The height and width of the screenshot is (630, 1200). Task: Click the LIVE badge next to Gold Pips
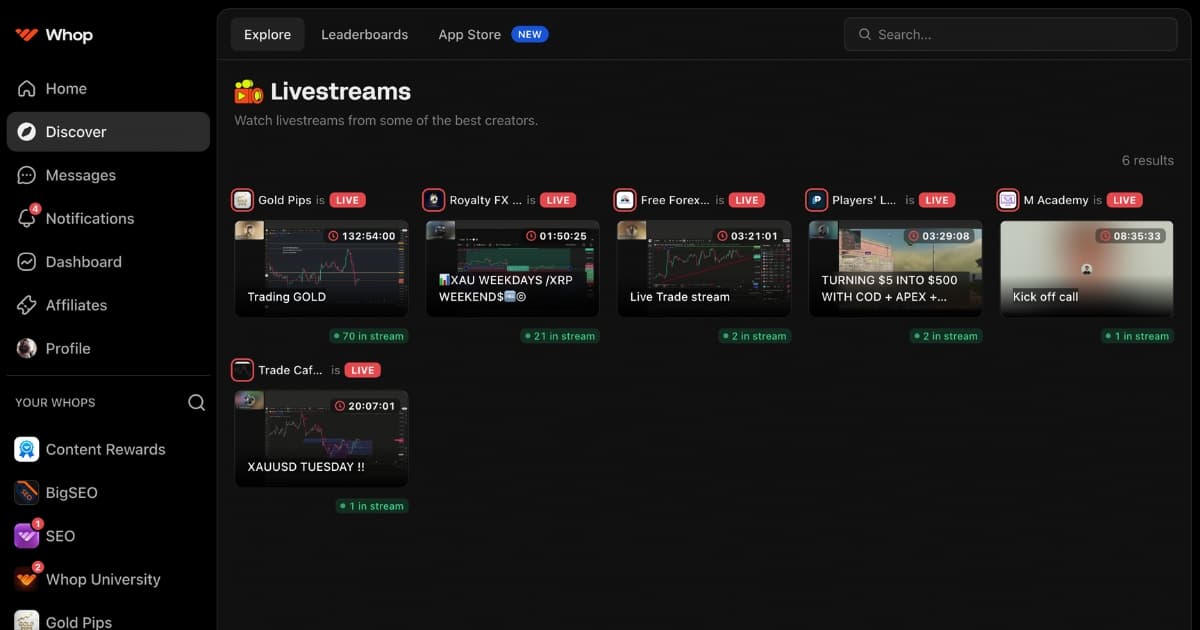(347, 199)
